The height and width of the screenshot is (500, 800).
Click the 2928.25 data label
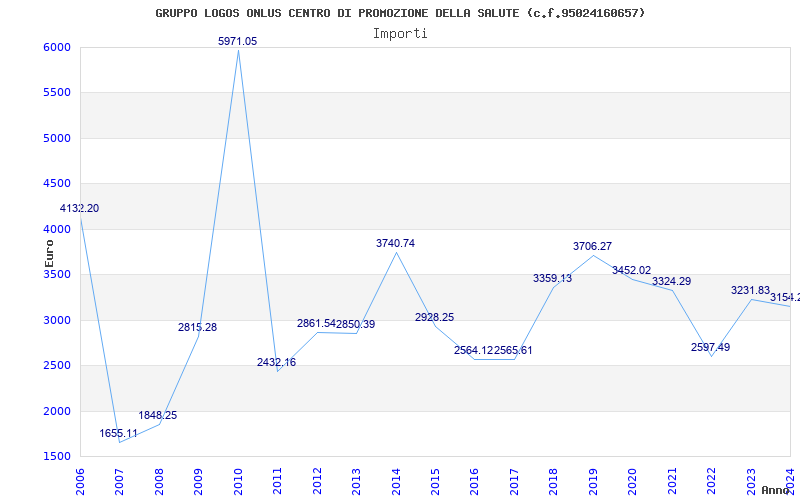(435, 317)
